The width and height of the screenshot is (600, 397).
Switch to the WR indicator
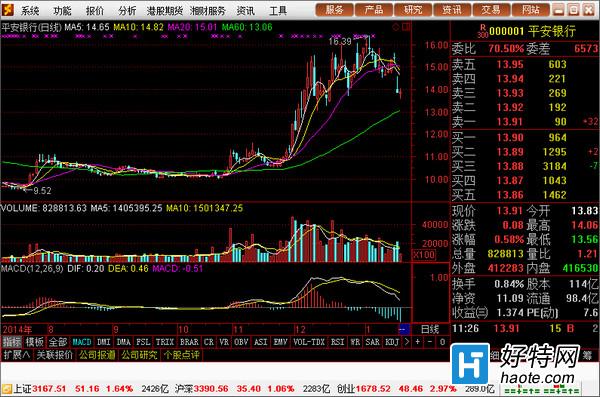pos(355,342)
